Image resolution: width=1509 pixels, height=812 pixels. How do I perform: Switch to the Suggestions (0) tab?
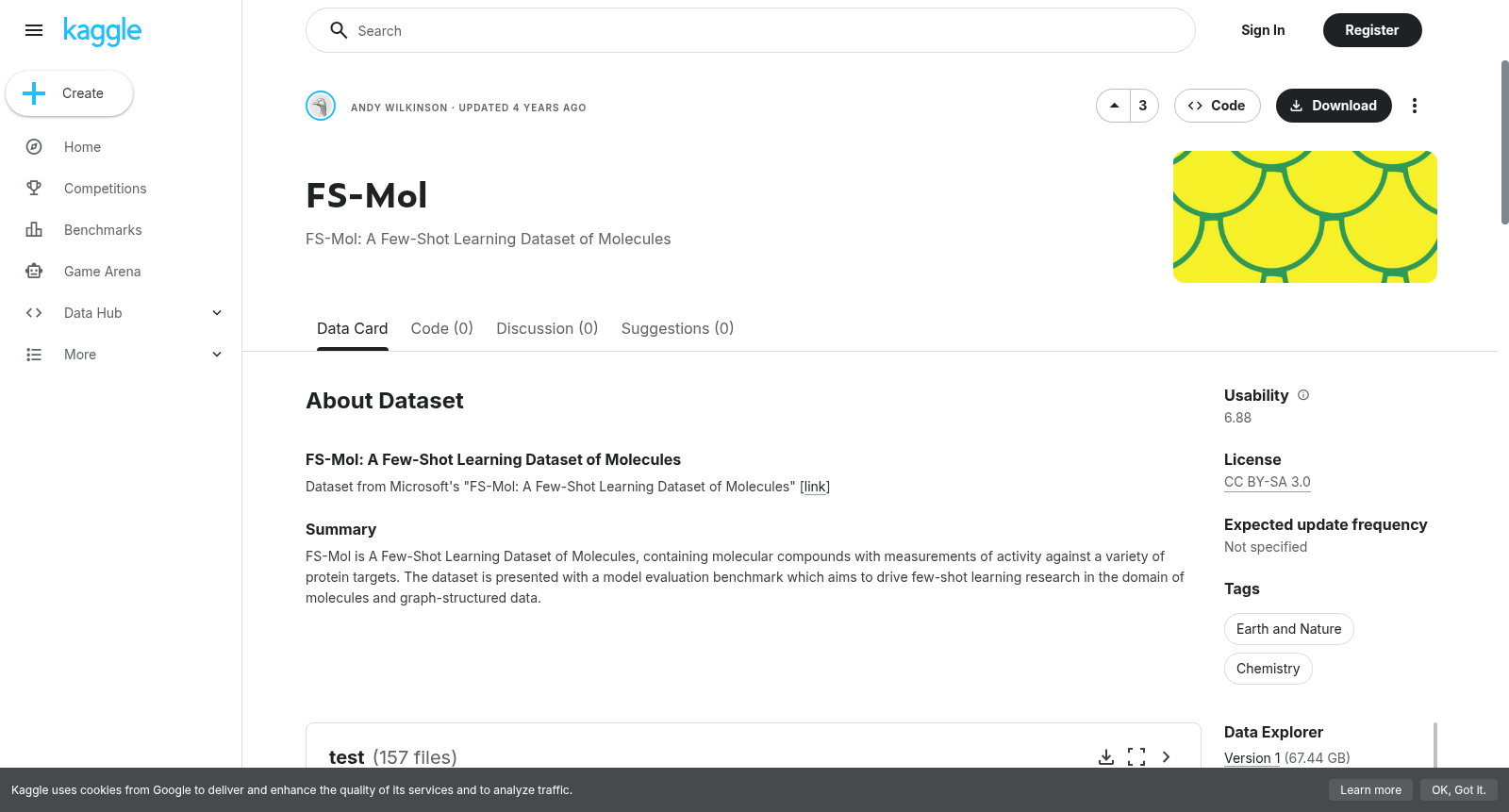tap(677, 328)
